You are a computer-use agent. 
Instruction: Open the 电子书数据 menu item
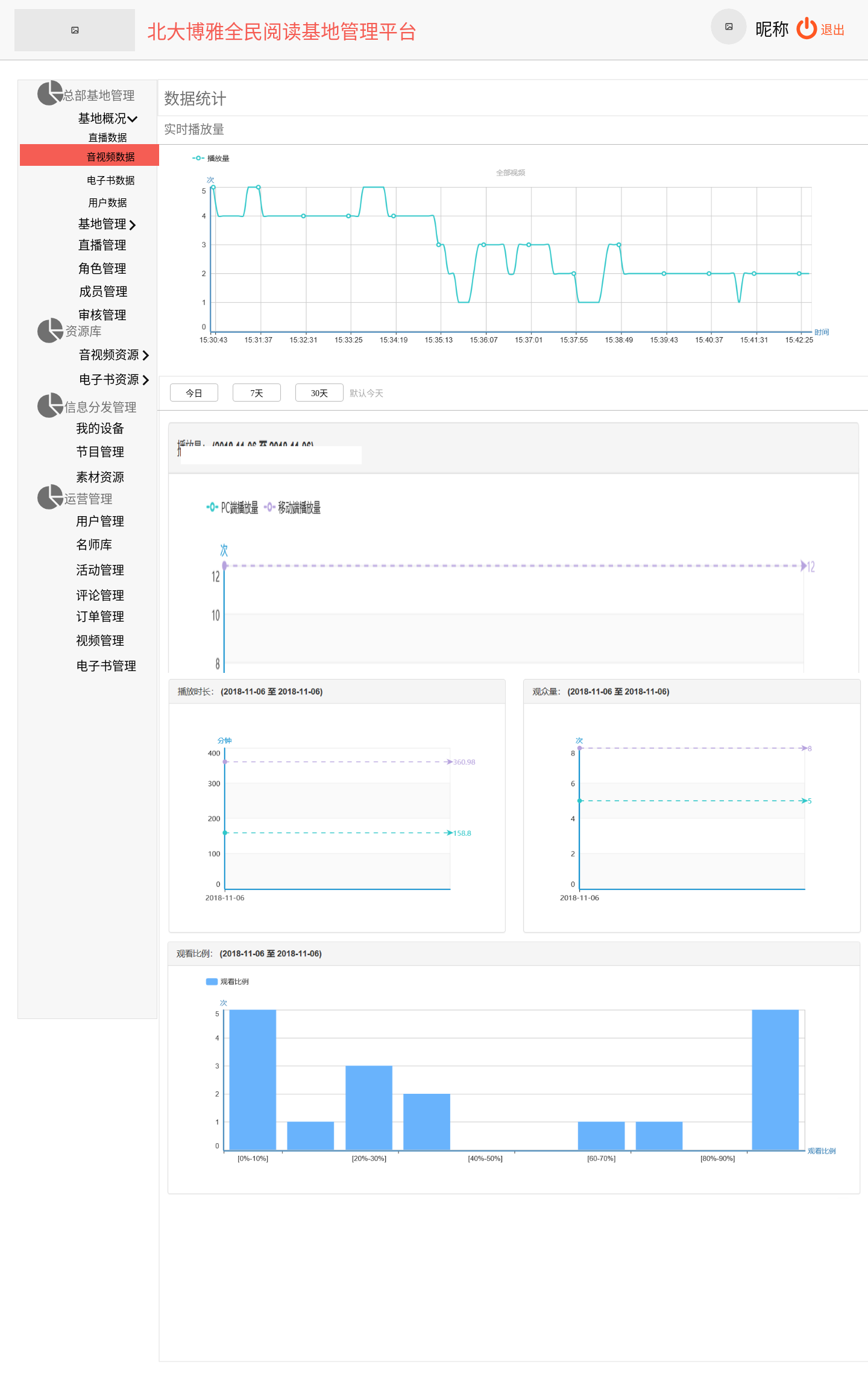tap(110, 180)
